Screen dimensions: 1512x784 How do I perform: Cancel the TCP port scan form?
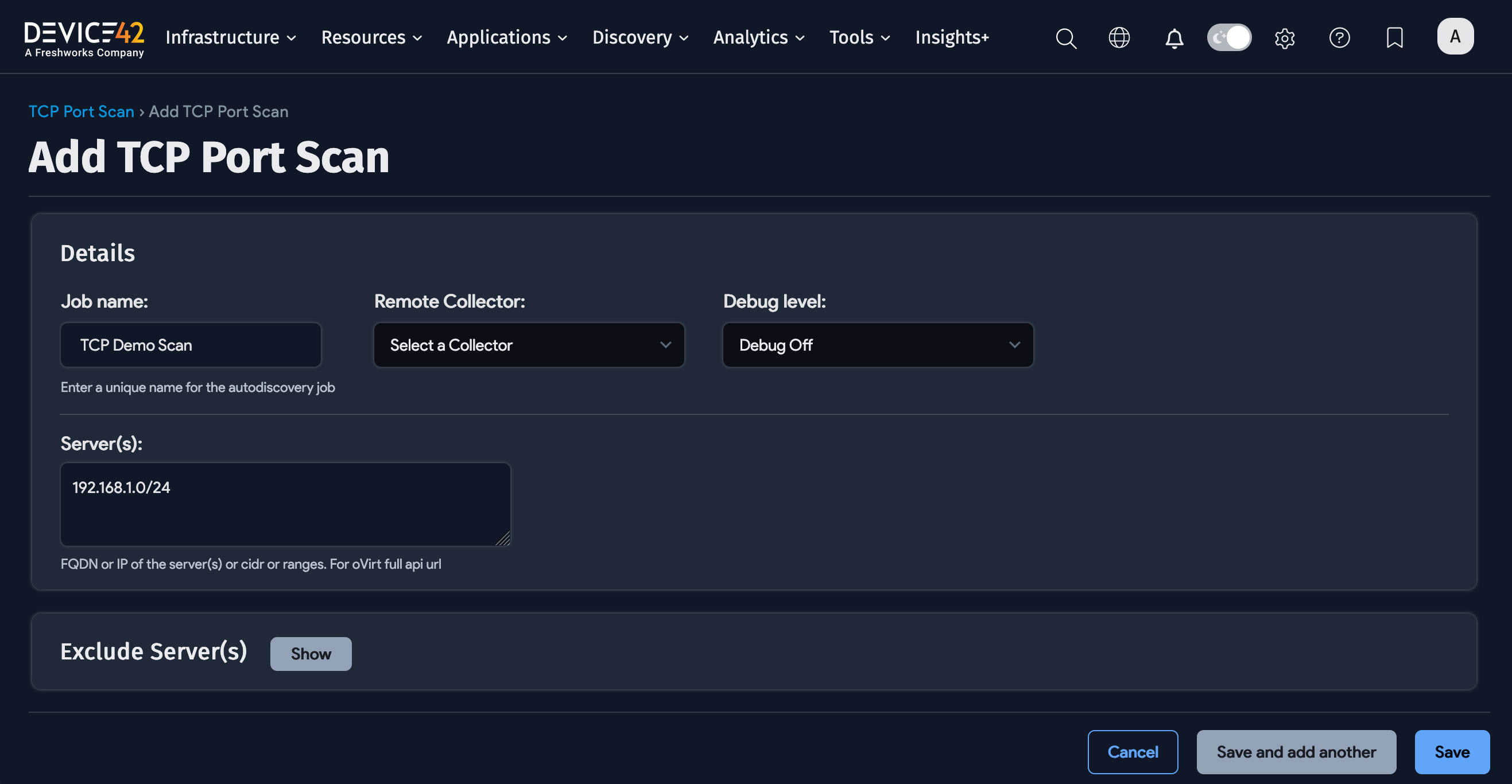1133,752
